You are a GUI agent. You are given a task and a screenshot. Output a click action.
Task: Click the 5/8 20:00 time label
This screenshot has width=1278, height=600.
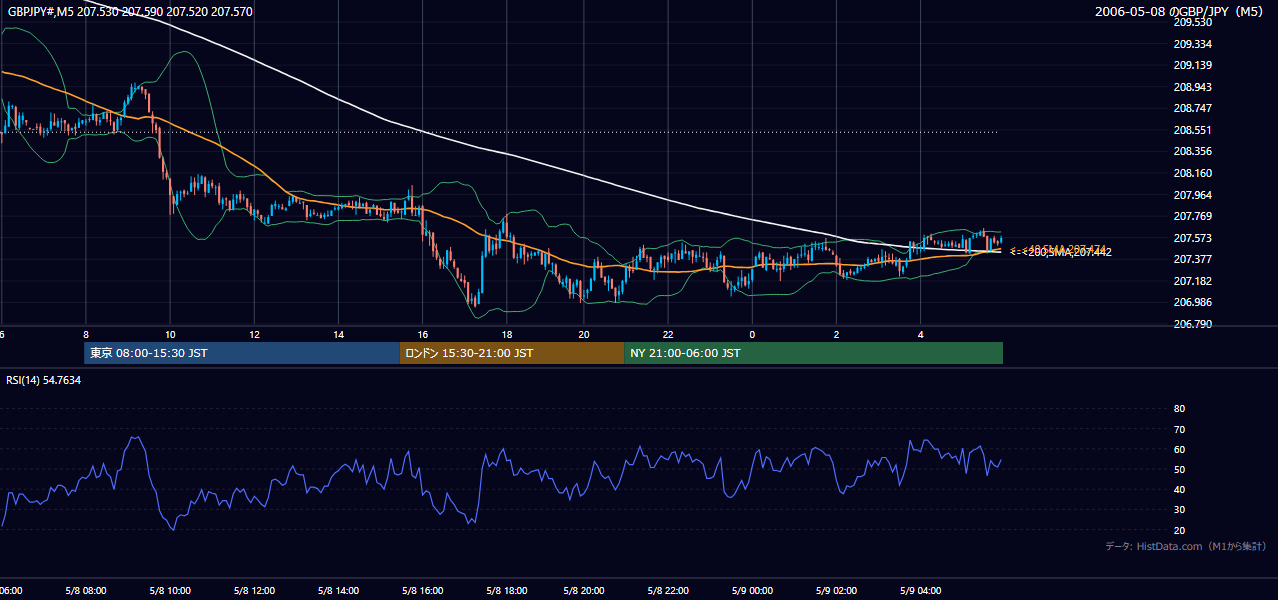pos(584,591)
